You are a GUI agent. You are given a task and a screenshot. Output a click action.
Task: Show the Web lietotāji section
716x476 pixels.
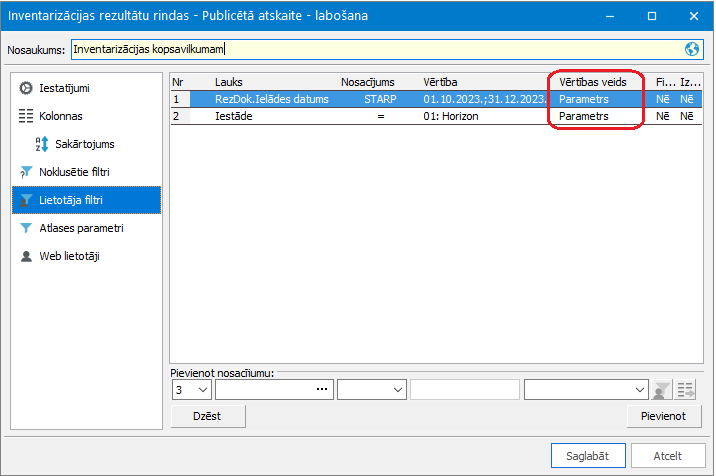(x=87, y=256)
